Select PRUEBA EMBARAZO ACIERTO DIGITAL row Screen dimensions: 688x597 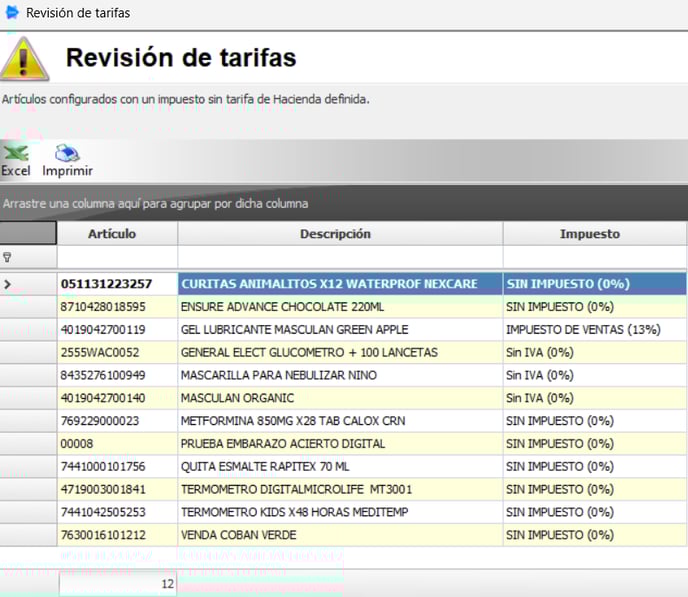pyautogui.click(x=340, y=443)
